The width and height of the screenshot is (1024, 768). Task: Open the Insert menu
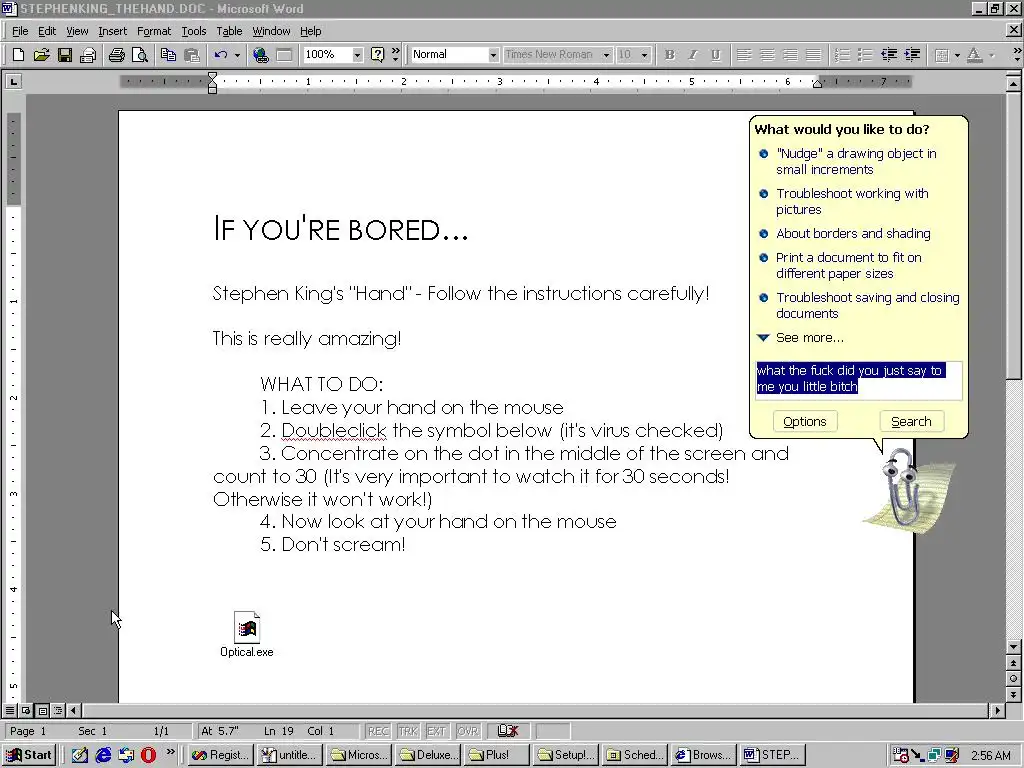click(112, 31)
